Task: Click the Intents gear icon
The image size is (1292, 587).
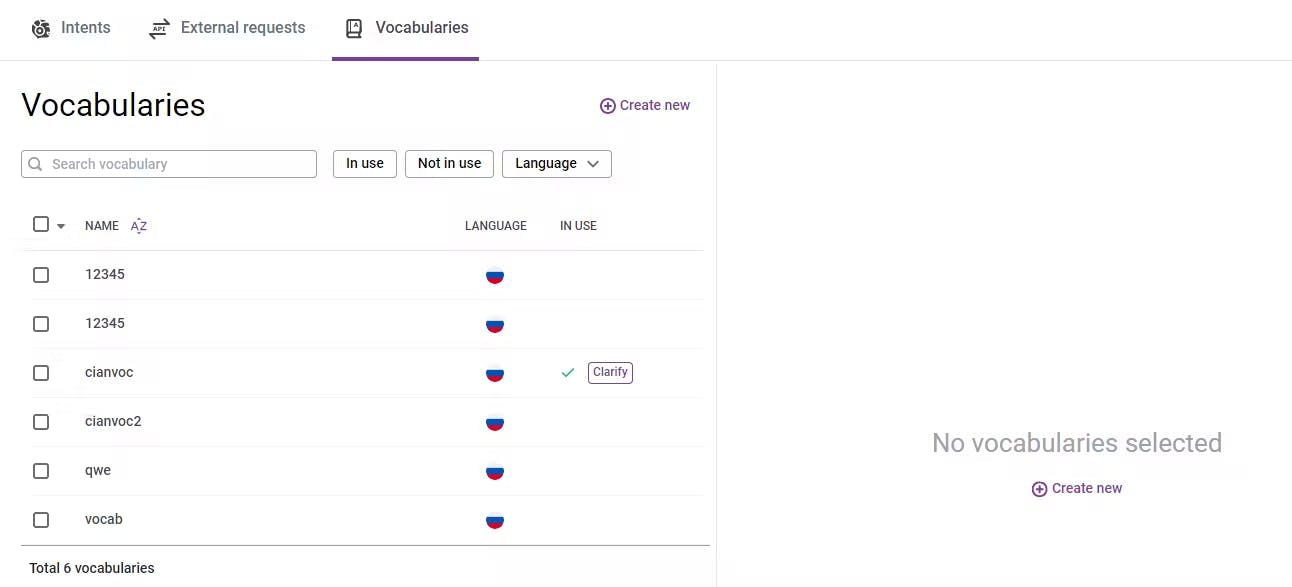Action: (x=41, y=29)
